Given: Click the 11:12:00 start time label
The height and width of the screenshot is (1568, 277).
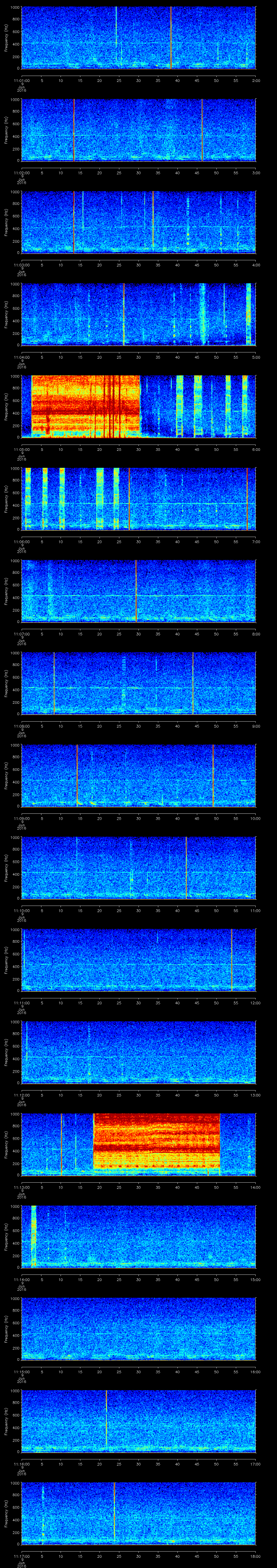Looking at the screenshot, I should click(22, 1095).
